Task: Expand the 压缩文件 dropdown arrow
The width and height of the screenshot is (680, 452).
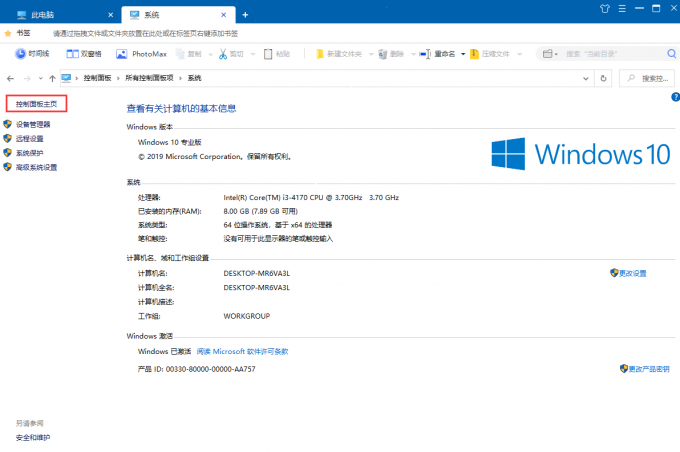Action: point(520,54)
